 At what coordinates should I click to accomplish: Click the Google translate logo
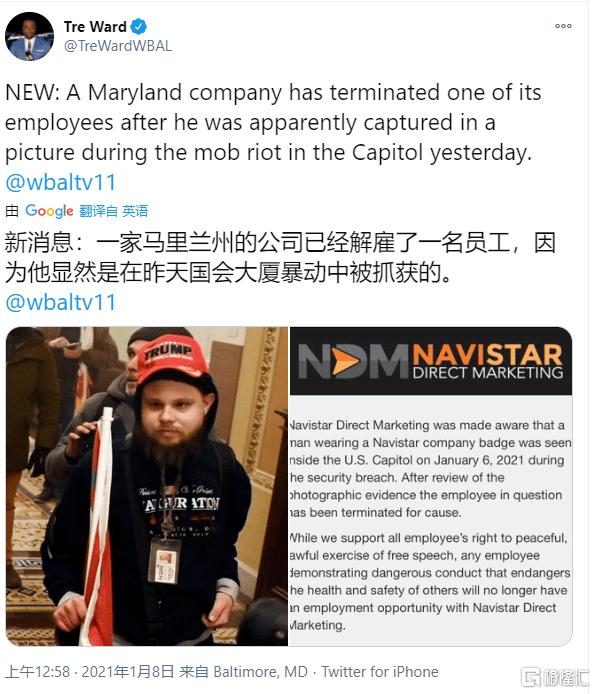tap(49, 211)
